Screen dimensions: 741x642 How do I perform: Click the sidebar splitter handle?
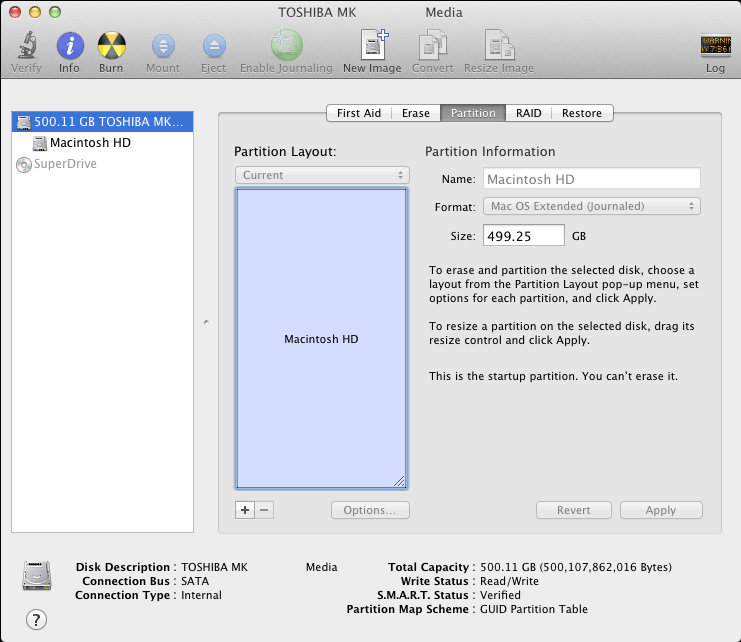(x=206, y=322)
